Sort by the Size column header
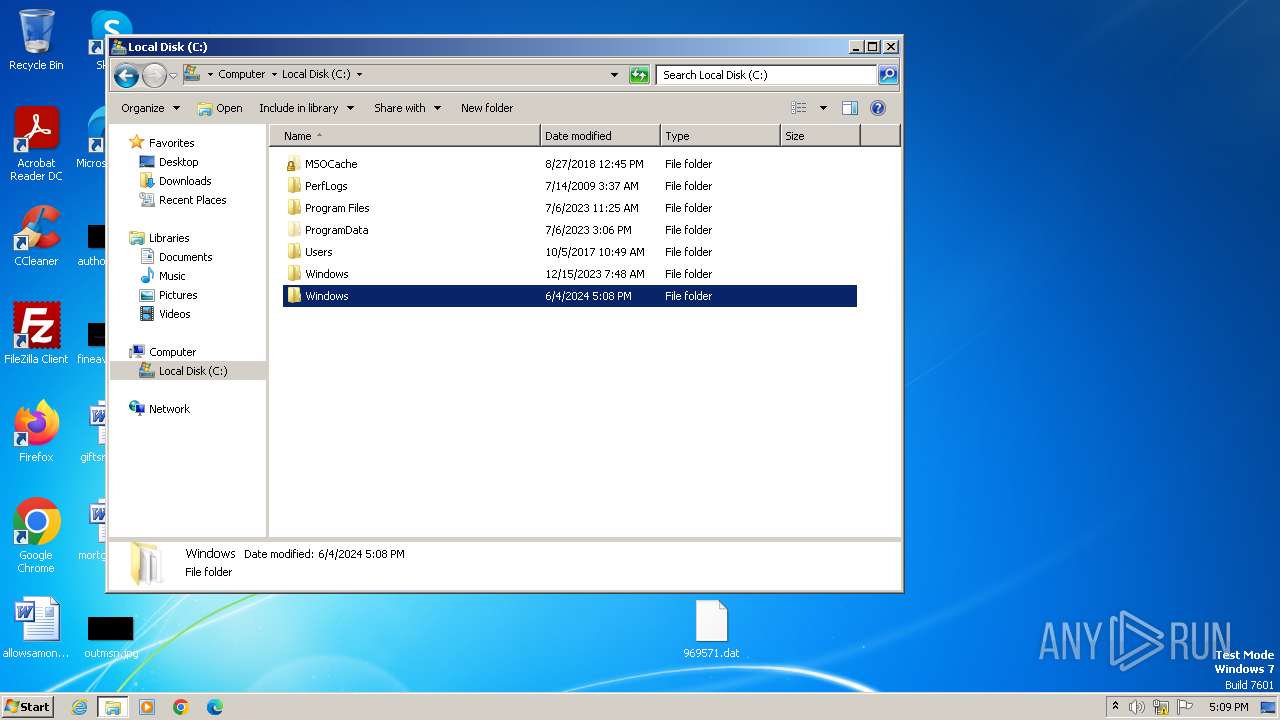Screen dimensions: 1280x720 [x=820, y=136]
